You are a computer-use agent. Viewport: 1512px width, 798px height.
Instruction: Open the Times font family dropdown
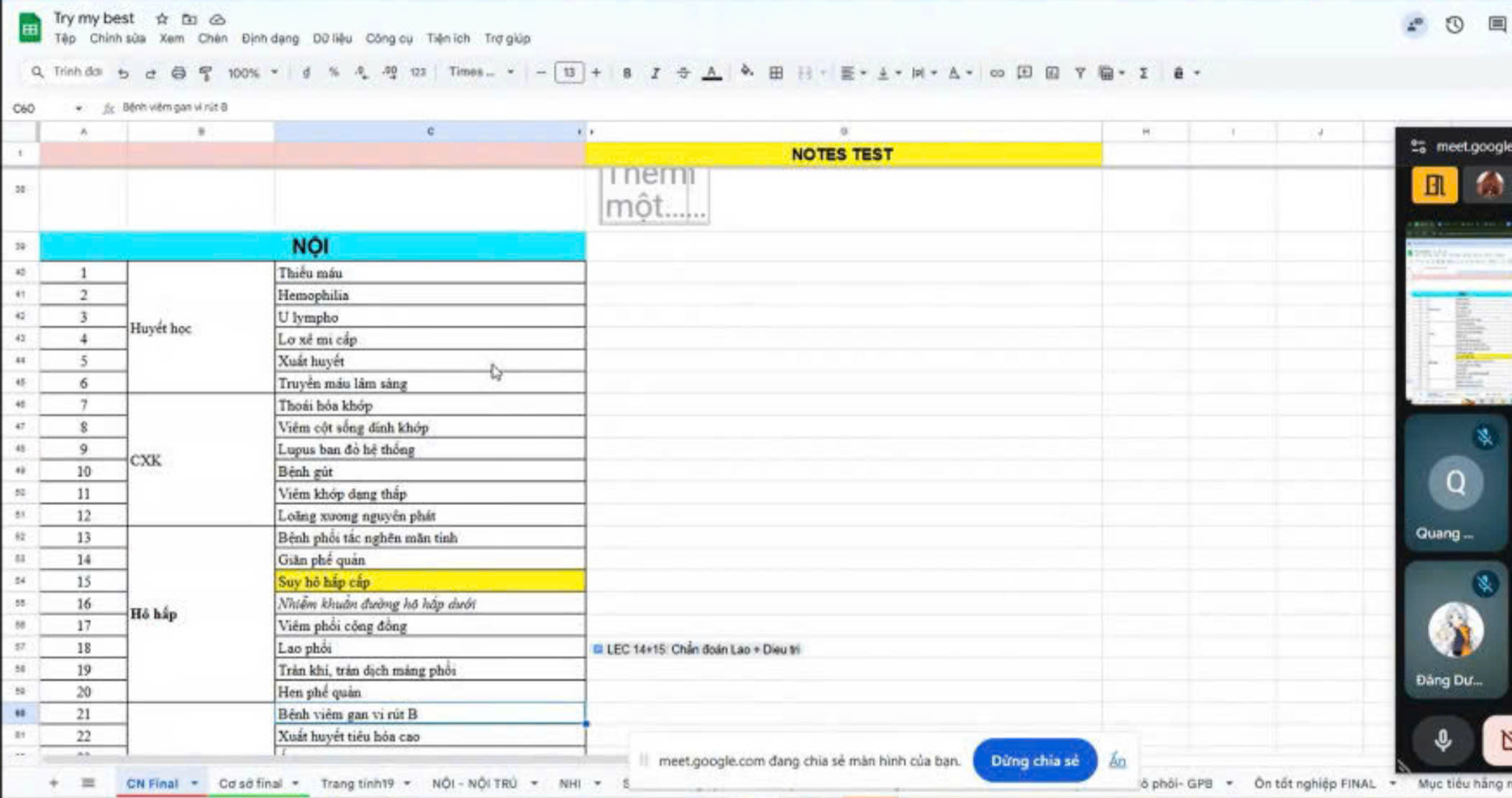tap(481, 72)
